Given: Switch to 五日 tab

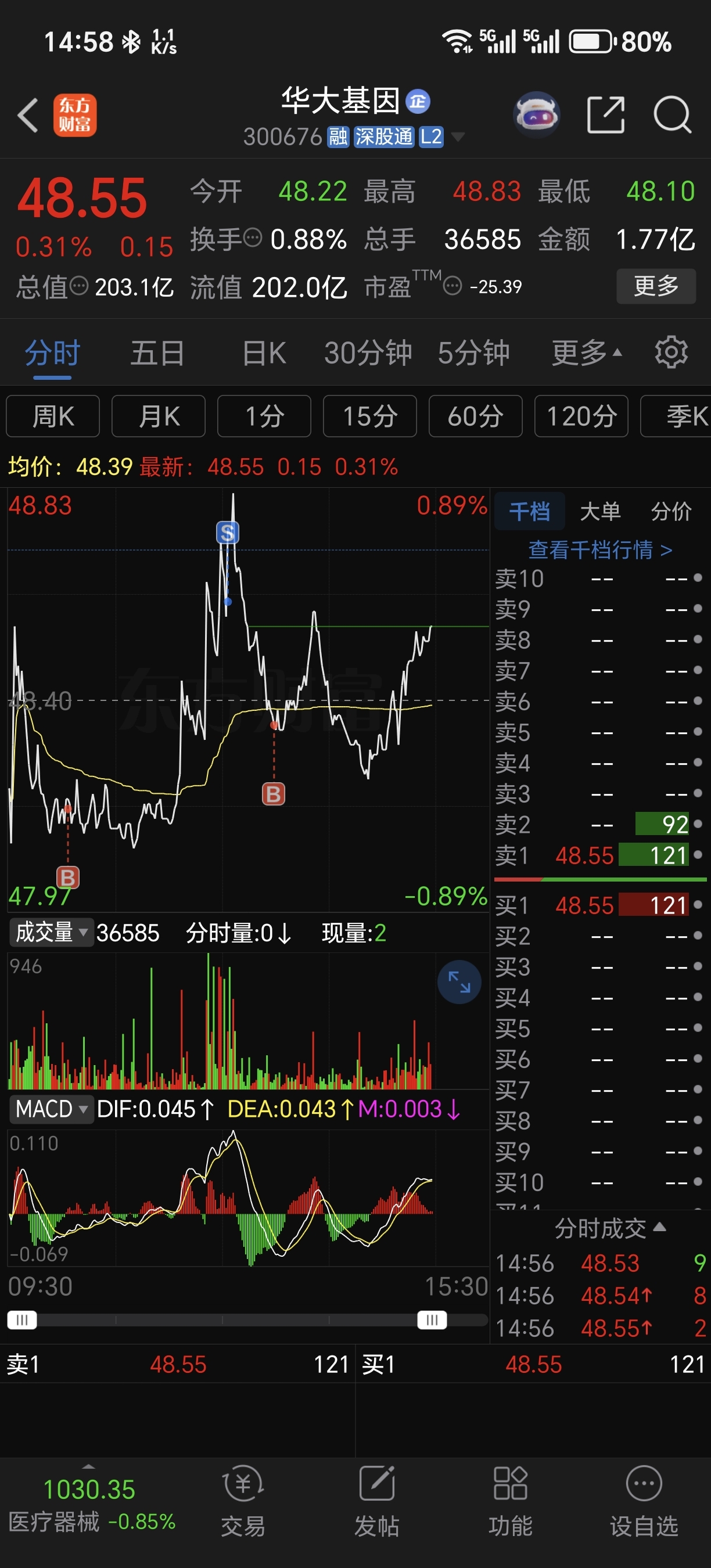Looking at the screenshot, I should pyautogui.click(x=157, y=352).
